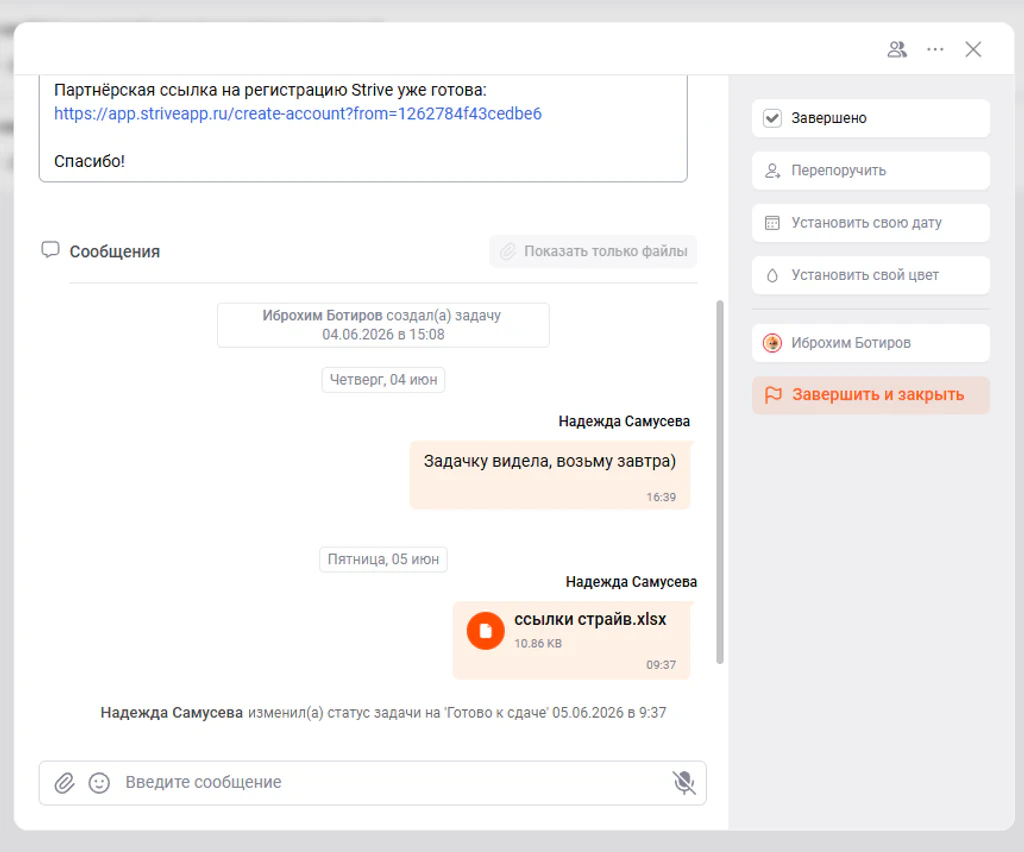Click the Сообщения speech bubble icon

point(50,250)
